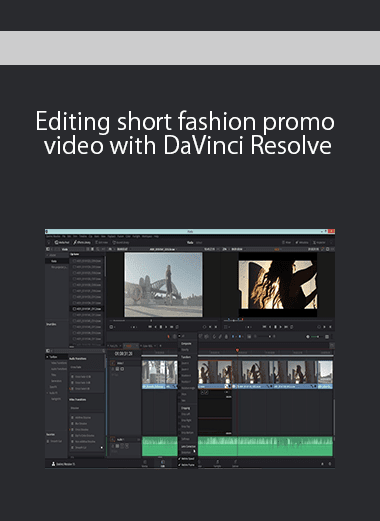Click the effects library search icon
The image size is (380, 521).
coord(103,351)
